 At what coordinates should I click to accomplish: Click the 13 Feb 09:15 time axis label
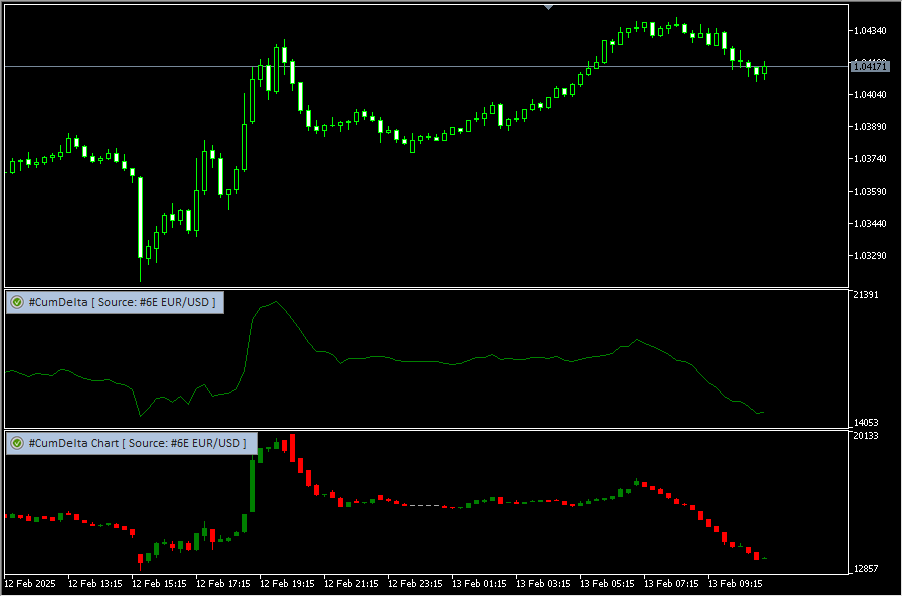(735, 582)
